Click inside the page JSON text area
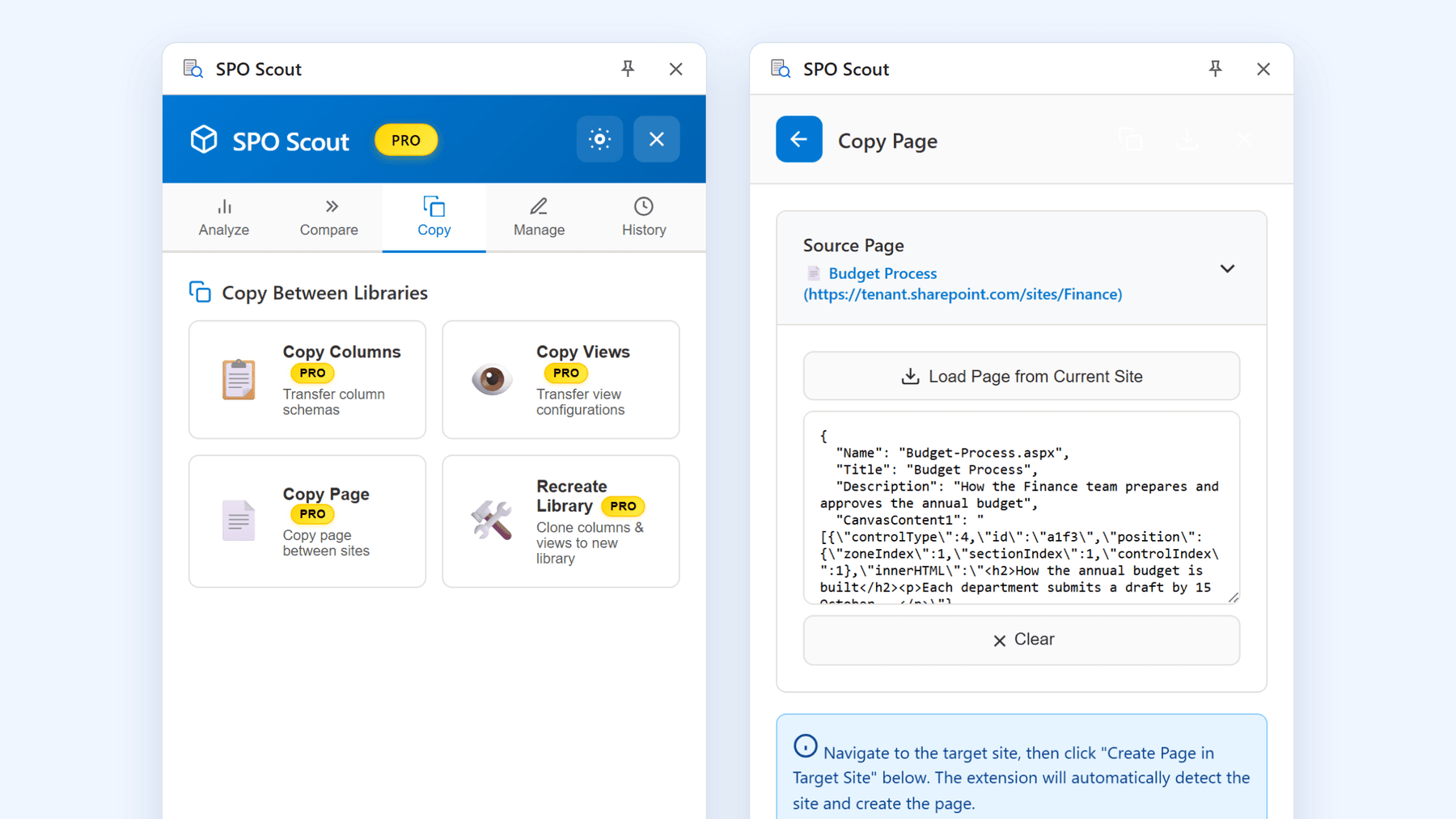 tap(1022, 508)
